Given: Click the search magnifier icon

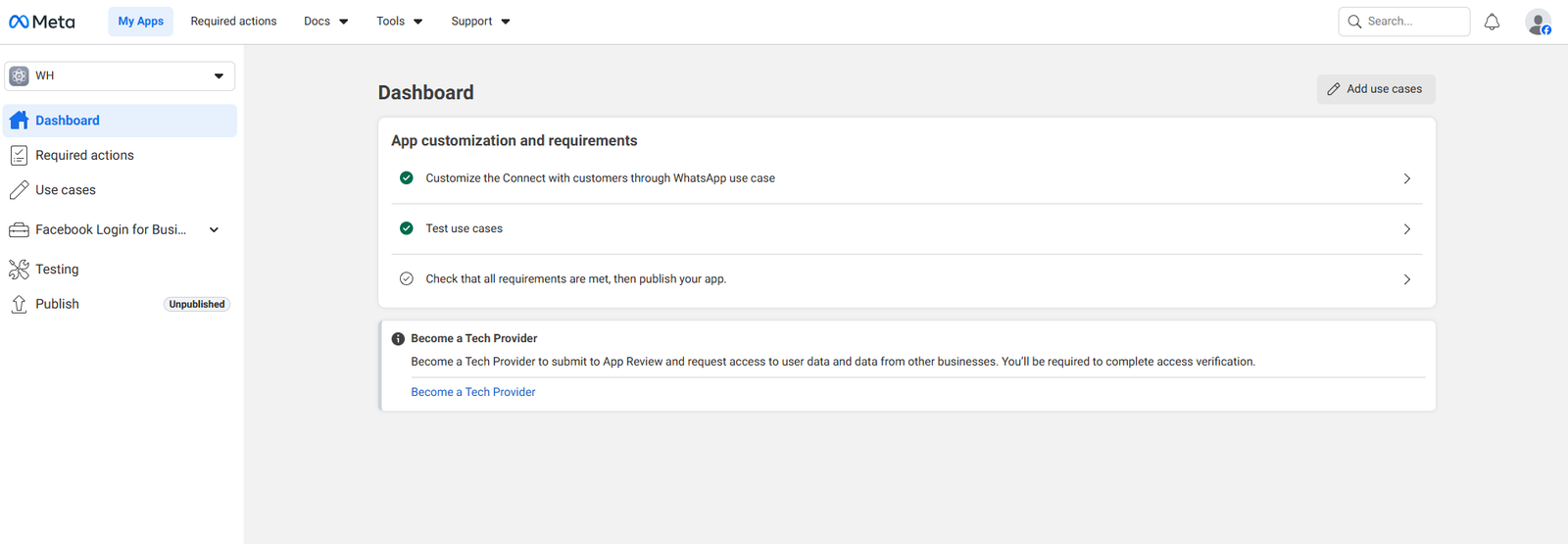Looking at the screenshot, I should coord(1354,22).
